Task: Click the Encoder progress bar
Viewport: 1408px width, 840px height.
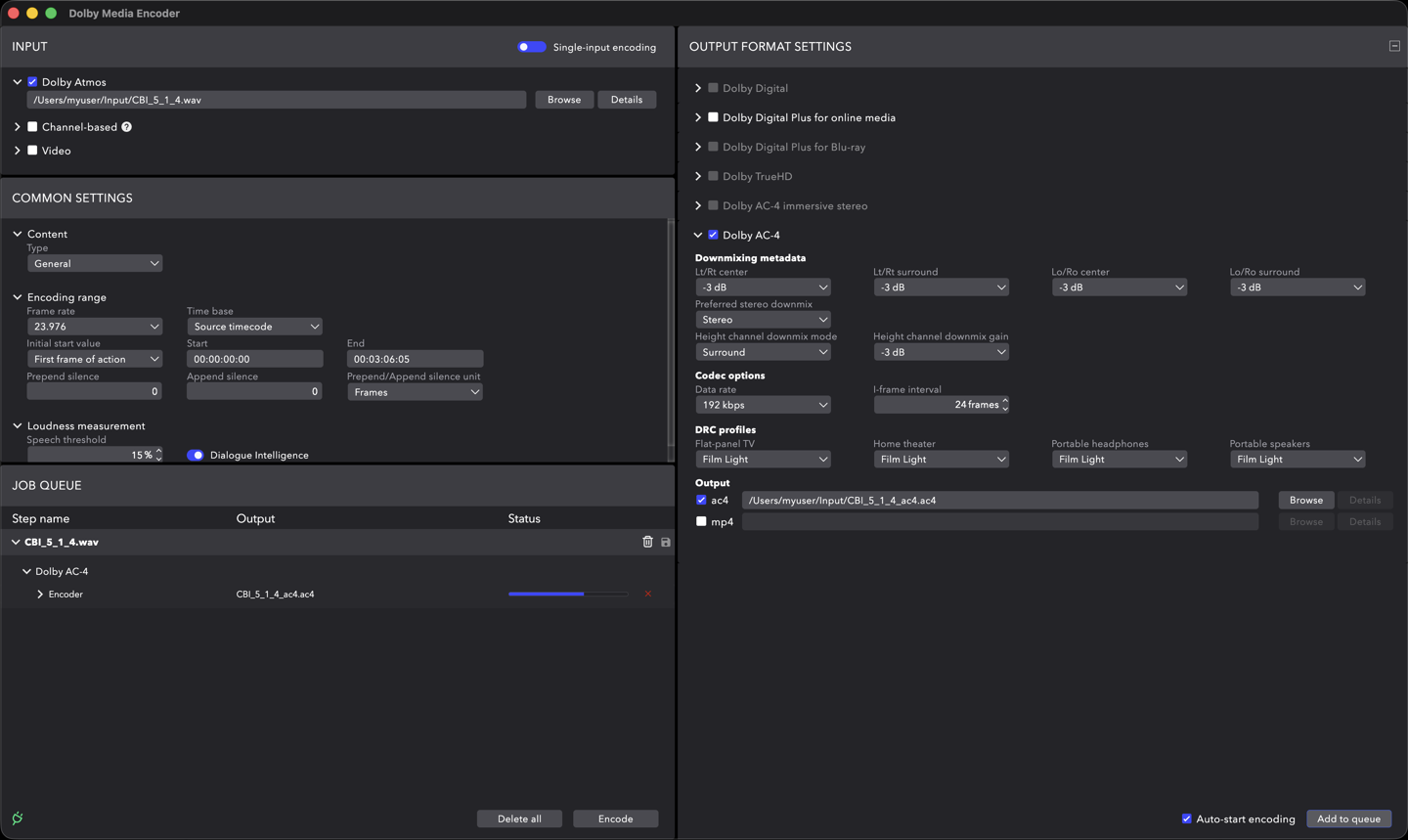Action: pos(568,594)
